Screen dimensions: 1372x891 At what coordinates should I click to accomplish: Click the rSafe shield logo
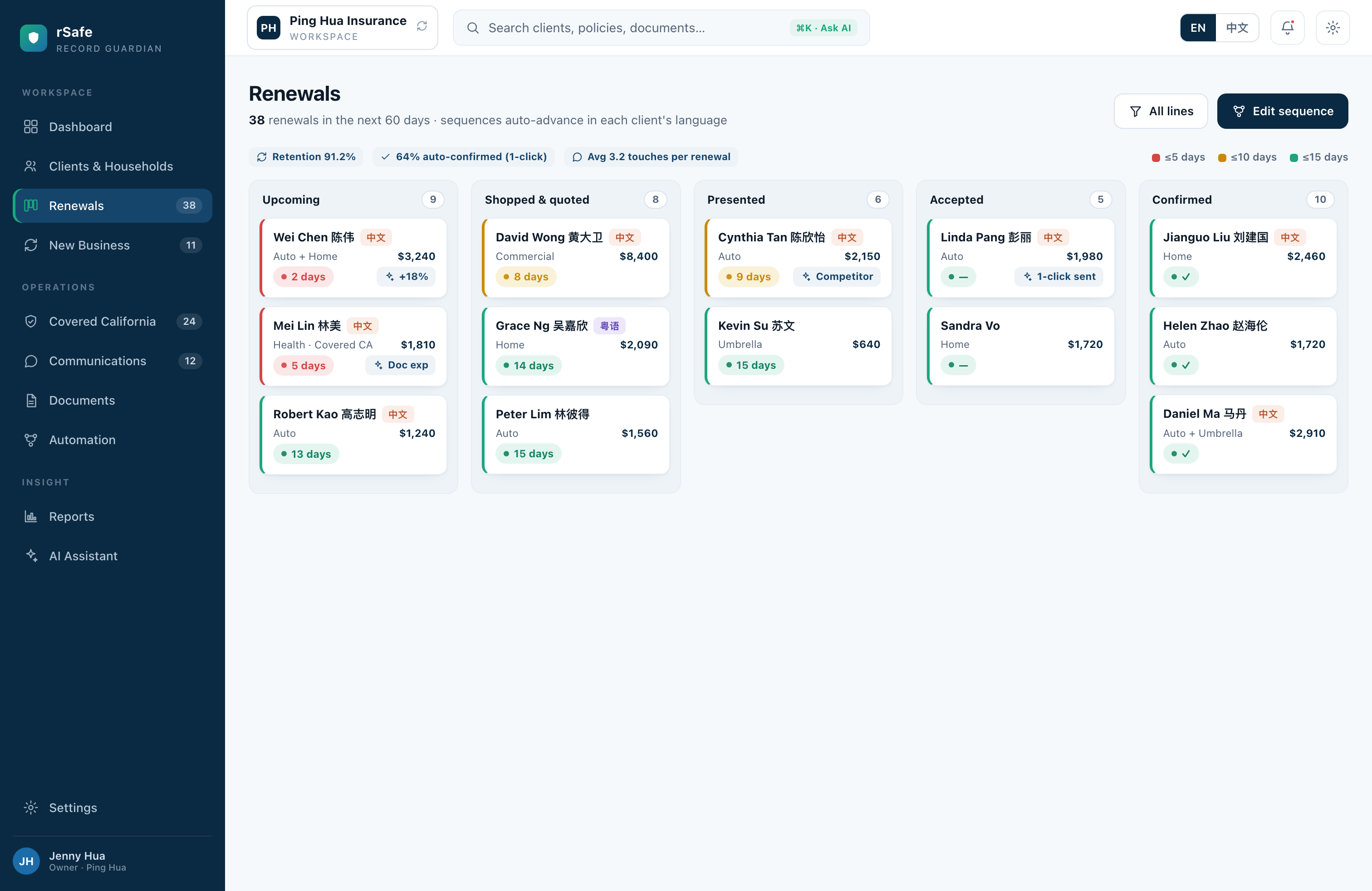click(34, 38)
